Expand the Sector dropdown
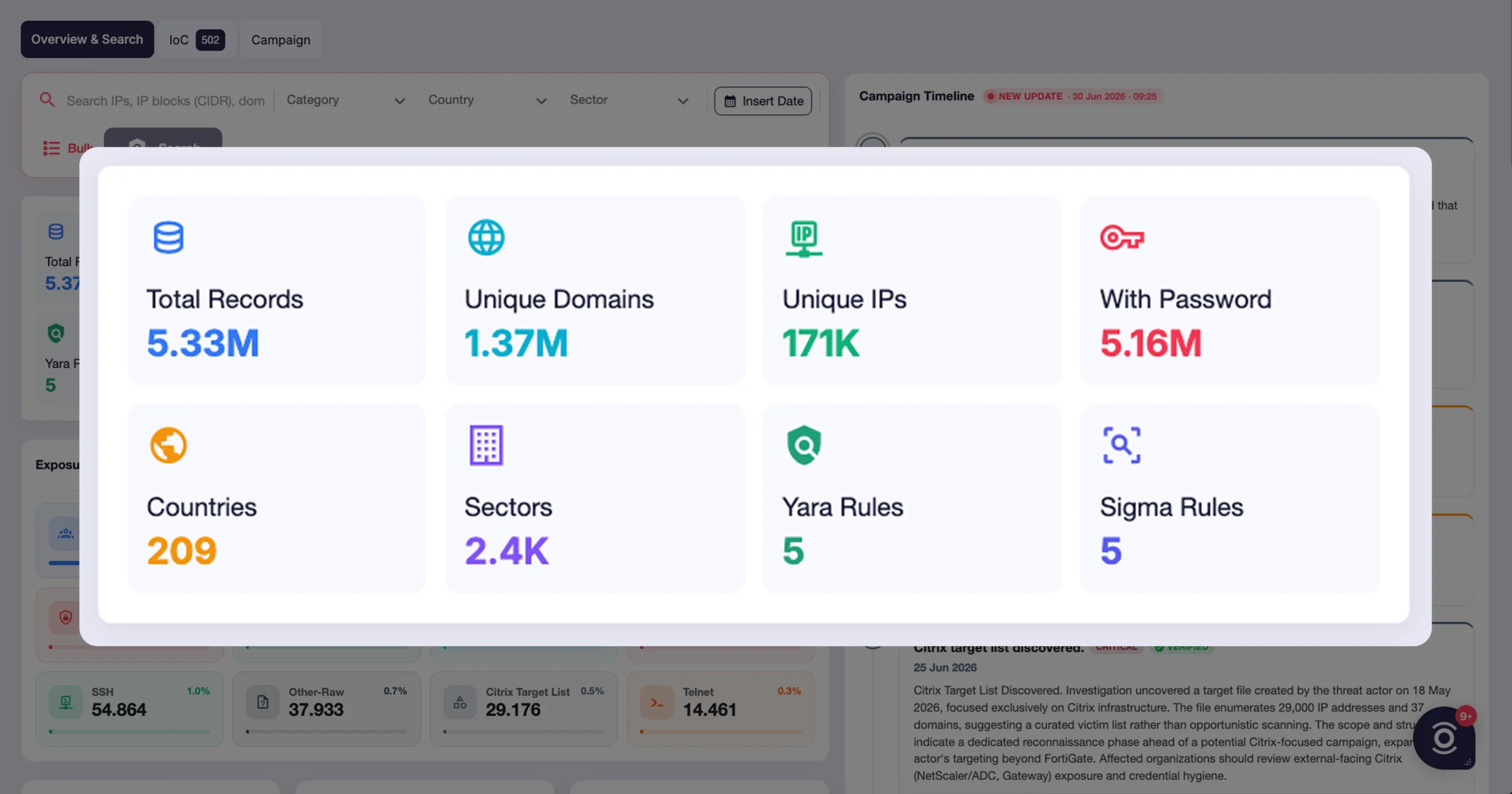 [x=629, y=100]
